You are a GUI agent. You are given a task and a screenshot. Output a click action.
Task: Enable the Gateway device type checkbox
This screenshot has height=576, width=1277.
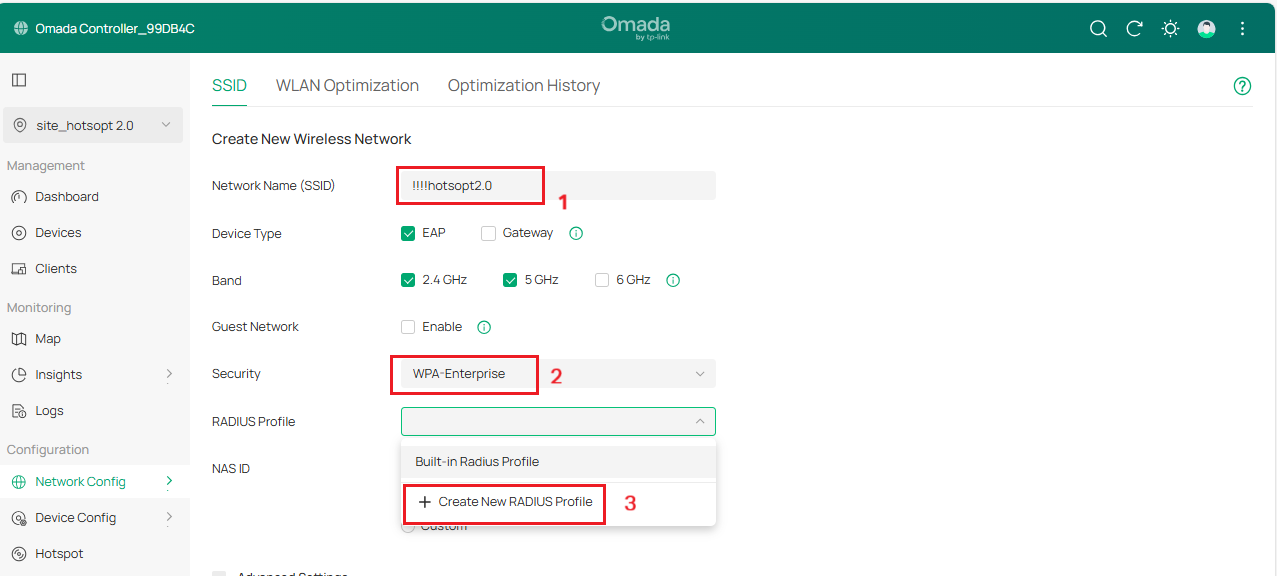click(x=488, y=232)
